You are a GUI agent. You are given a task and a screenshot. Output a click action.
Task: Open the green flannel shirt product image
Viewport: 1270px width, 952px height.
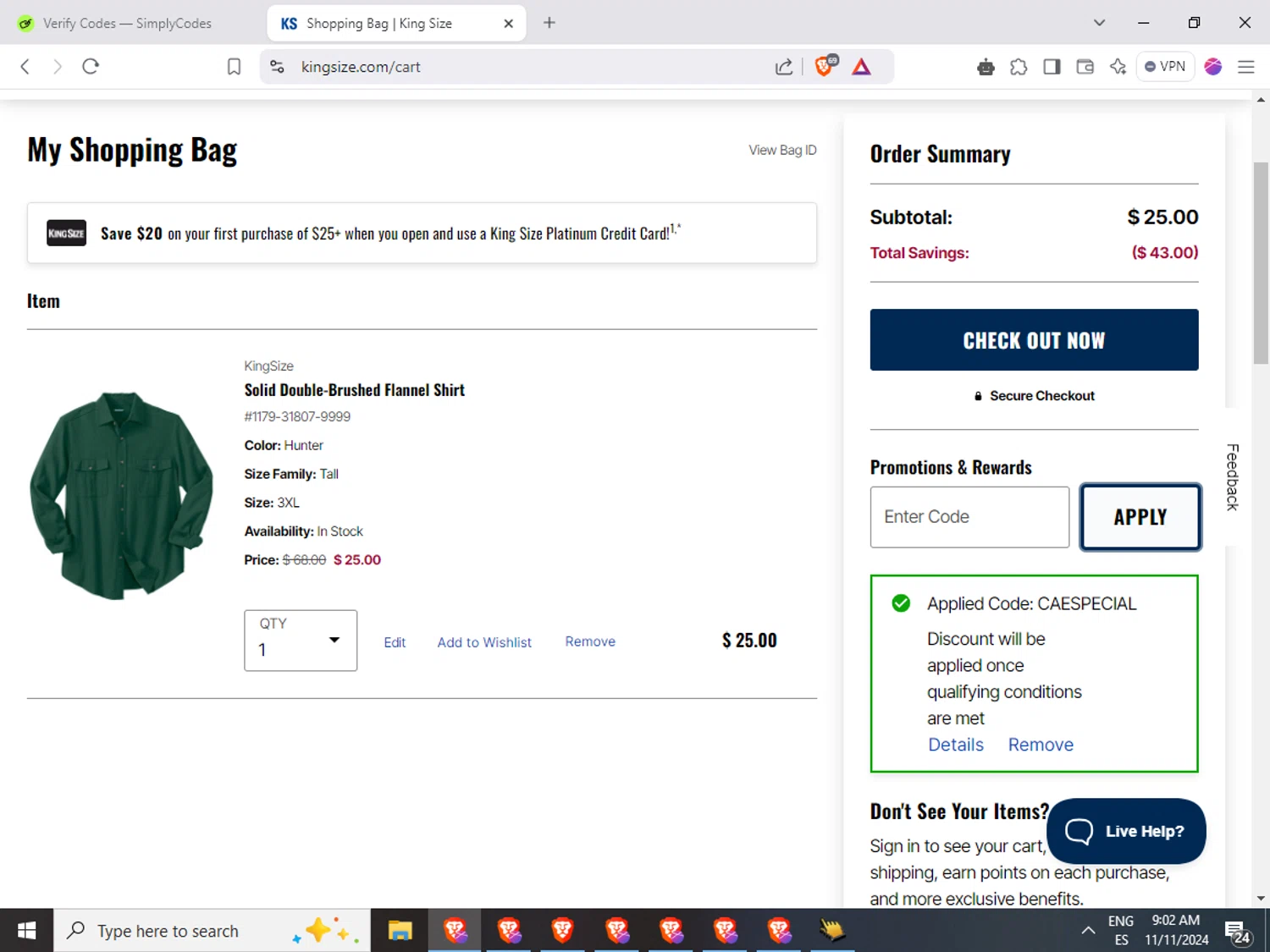pyautogui.click(x=121, y=495)
